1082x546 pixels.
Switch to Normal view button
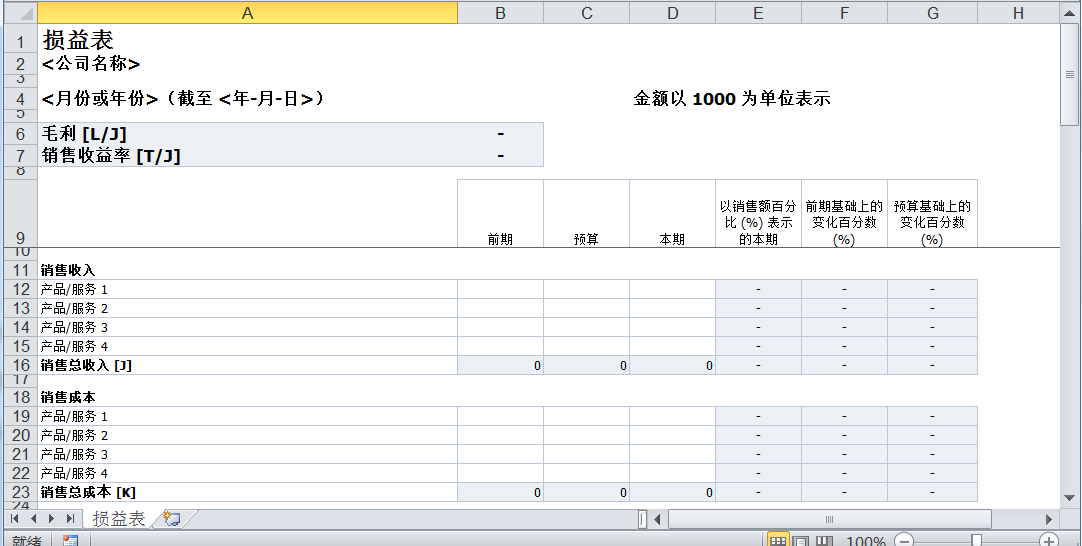pos(778,540)
